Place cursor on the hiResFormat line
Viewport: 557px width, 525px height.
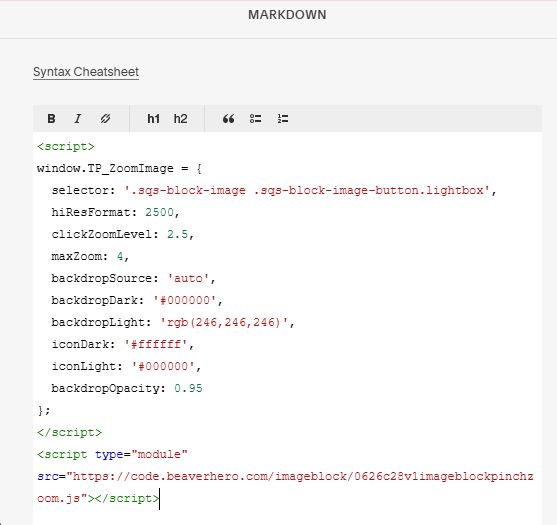[115, 212]
